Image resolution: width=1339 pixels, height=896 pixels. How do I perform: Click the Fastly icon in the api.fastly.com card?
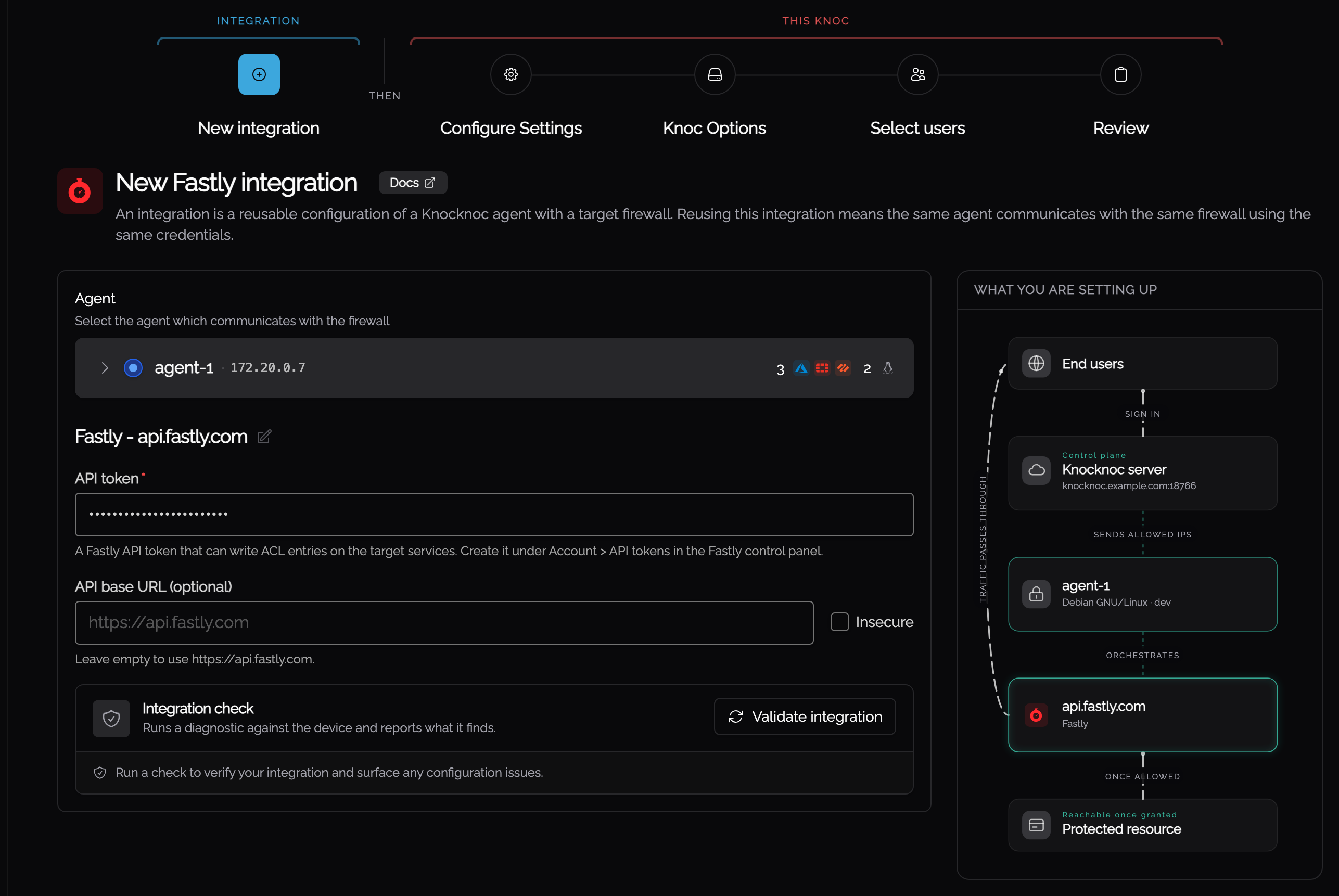point(1036,715)
